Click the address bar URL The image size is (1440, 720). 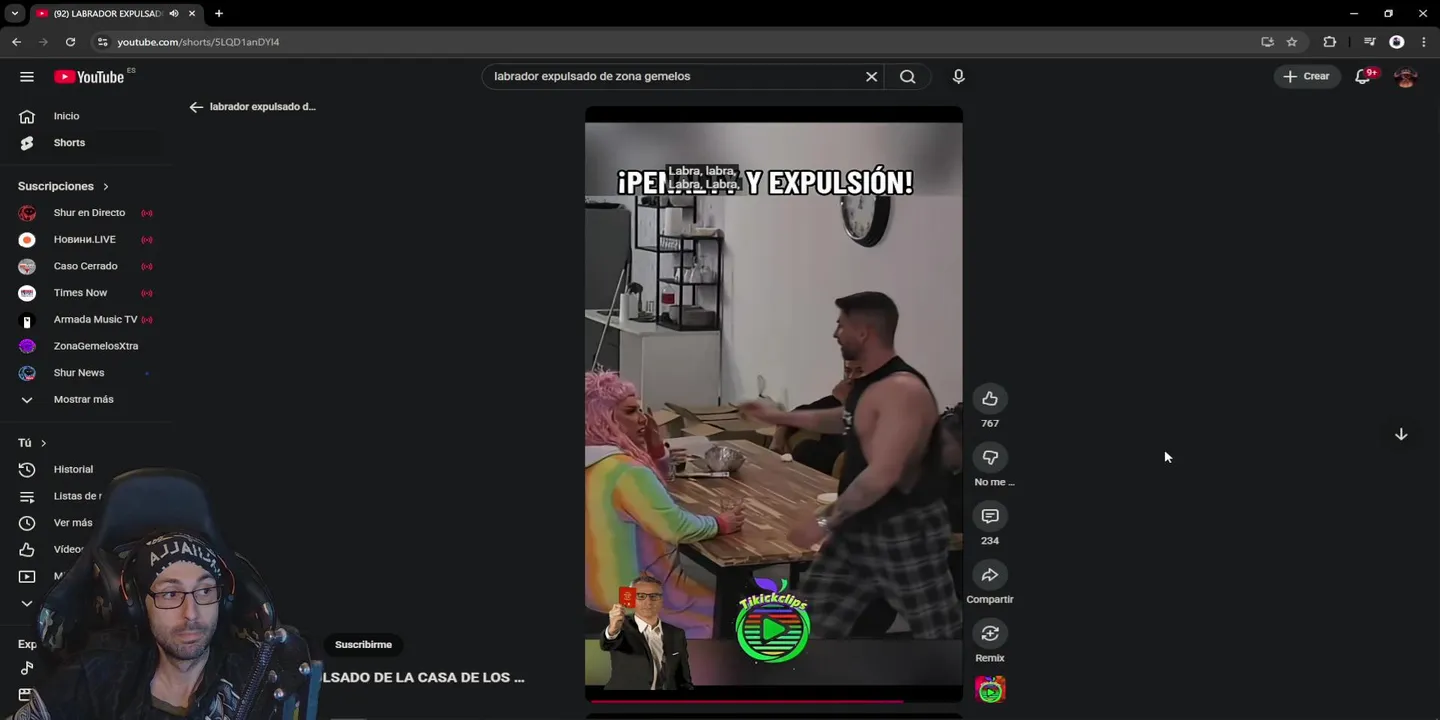point(198,42)
